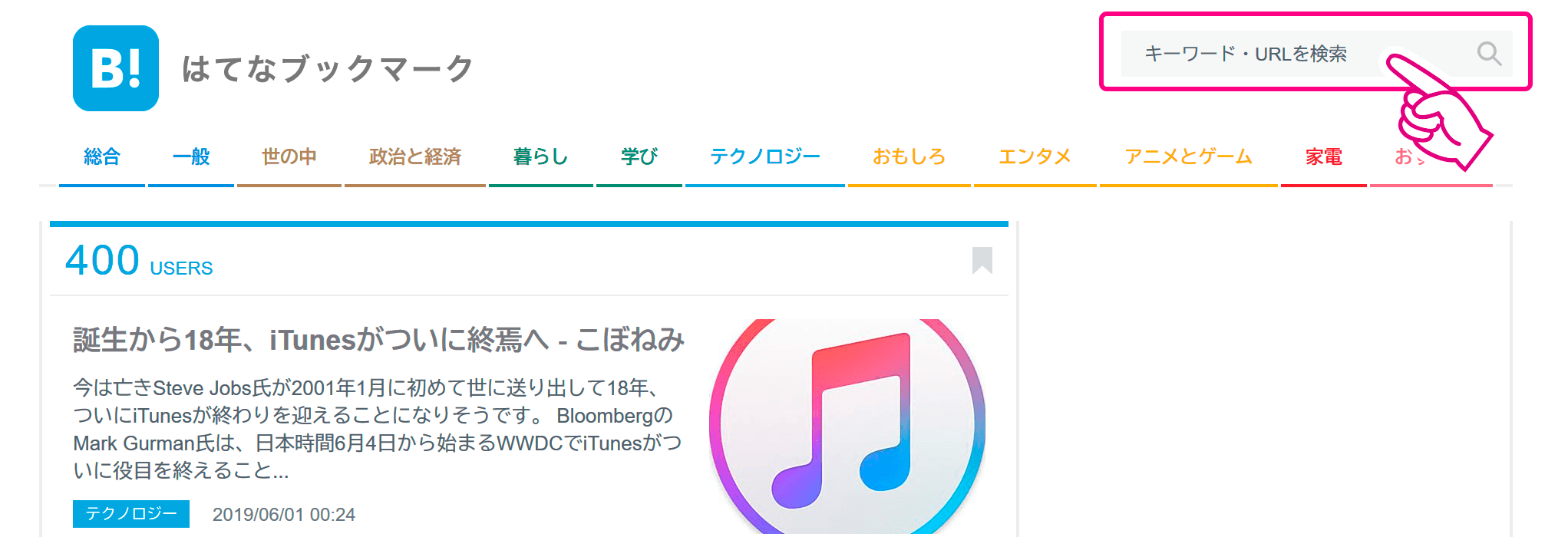The height and width of the screenshot is (537, 1568).
Task: Toggle the bookmark ribbon icon on article
Action: (982, 261)
